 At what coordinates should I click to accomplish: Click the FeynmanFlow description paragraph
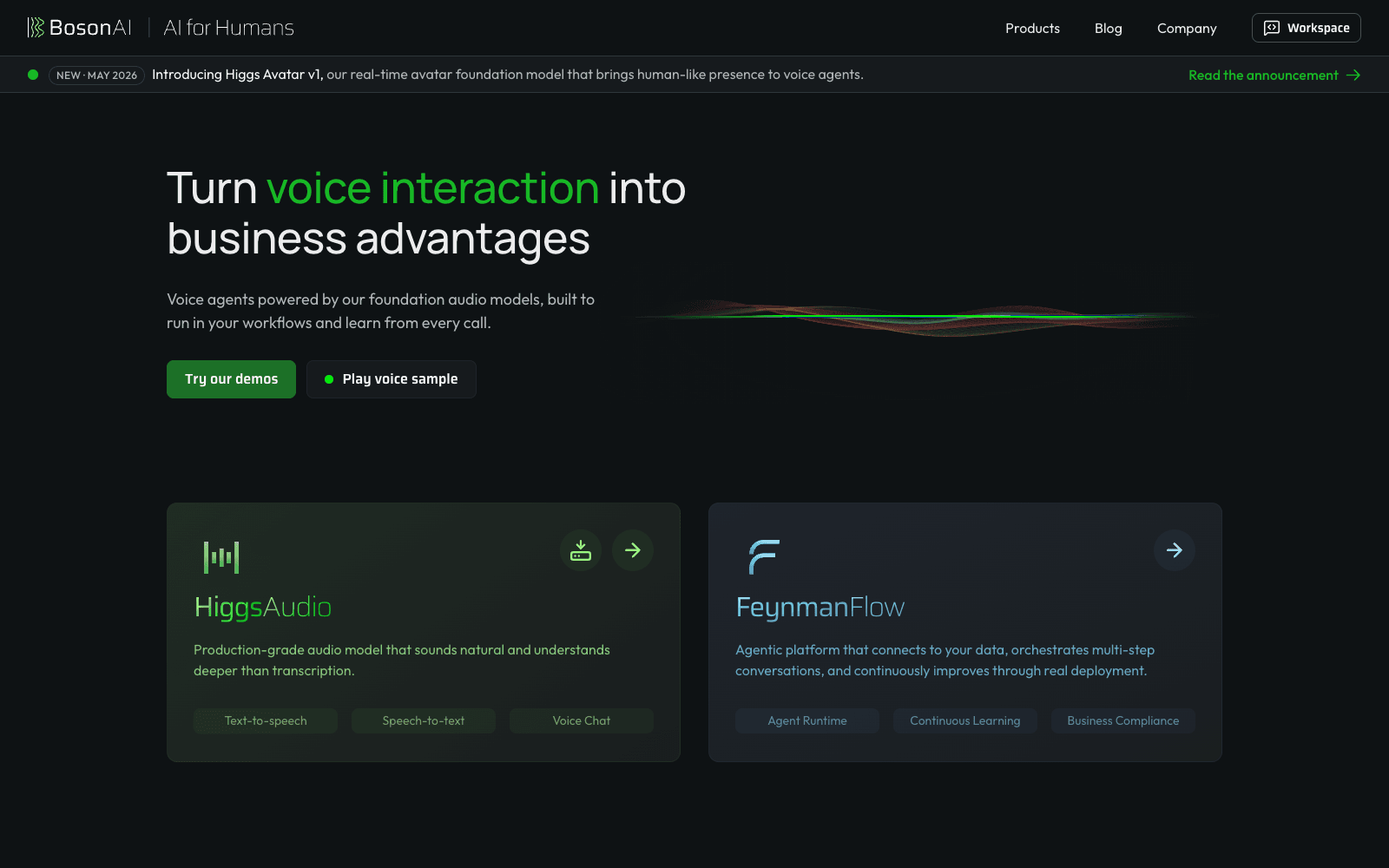coord(945,660)
